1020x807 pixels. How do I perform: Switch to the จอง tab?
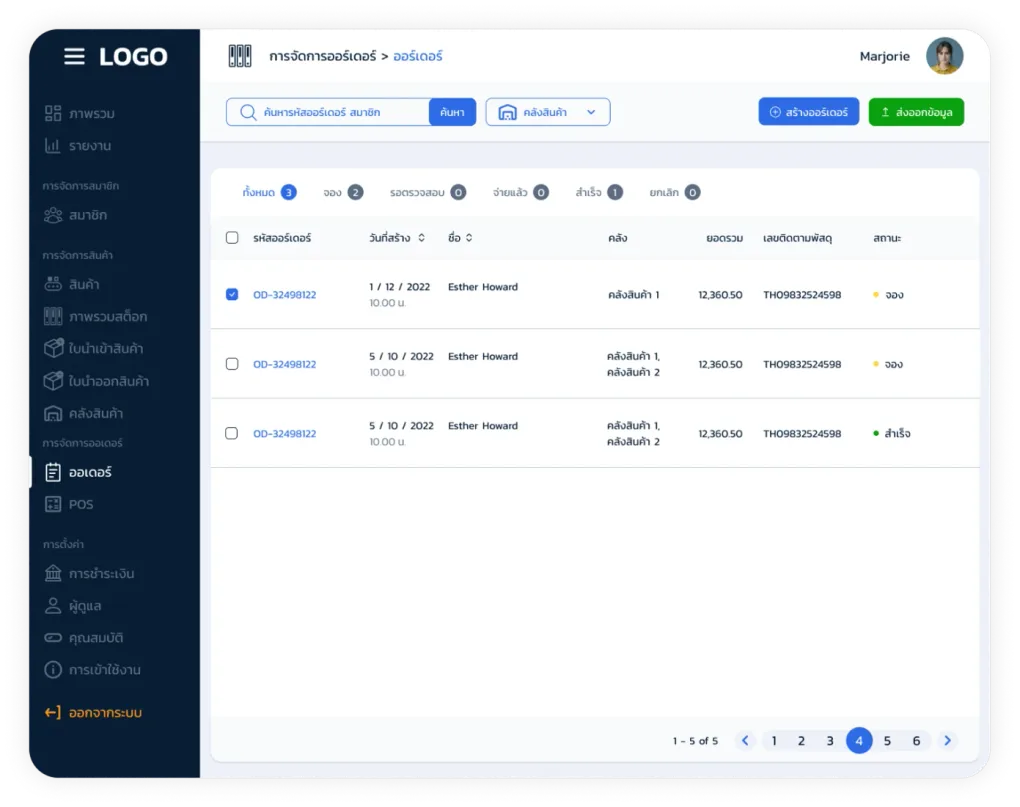pyautogui.click(x=343, y=192)
